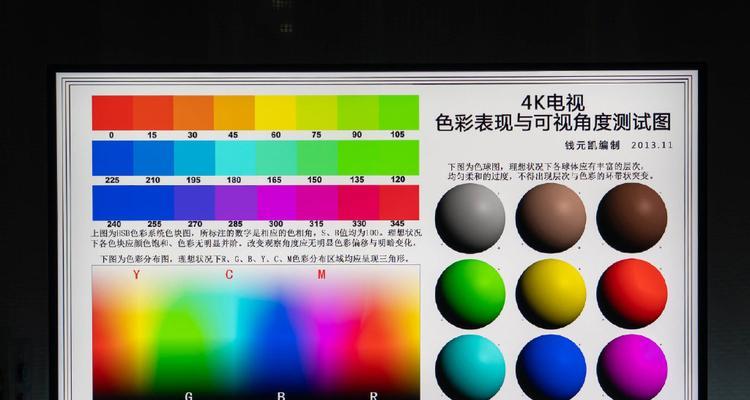This screenshot has height=400, width=750.
Task: Click the gray sphere
Action: pos(470,219)
